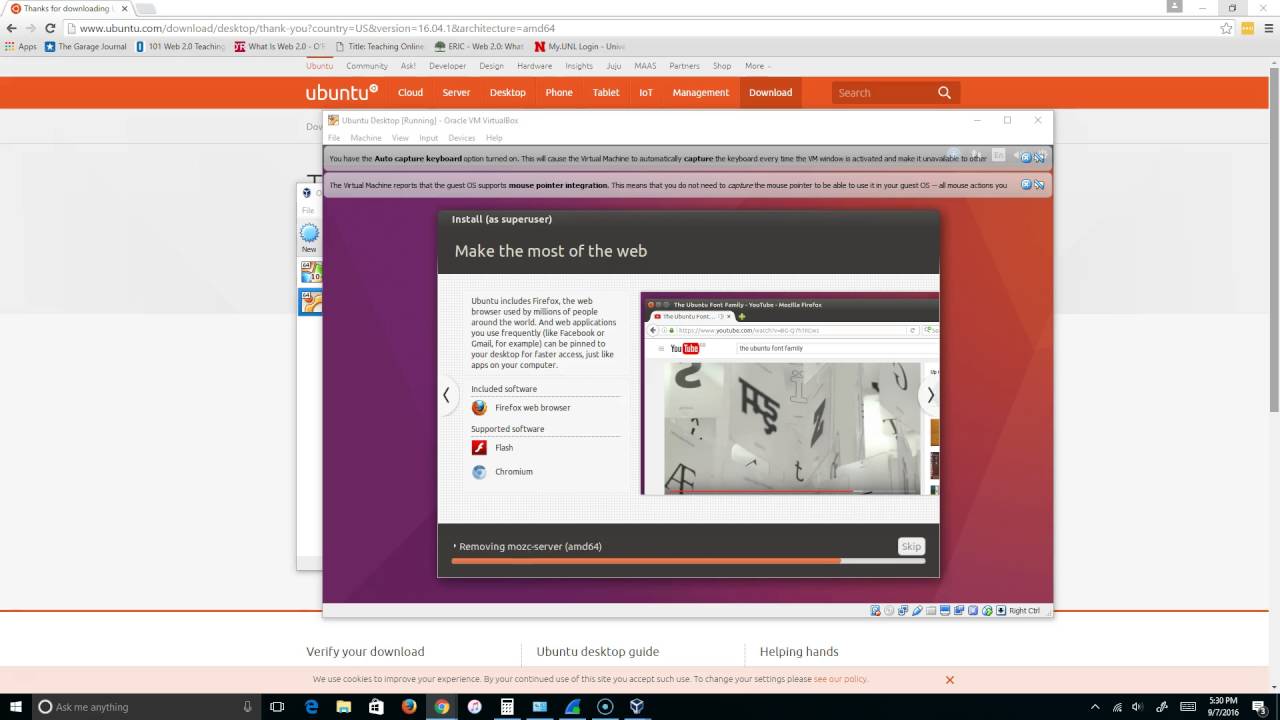Click the Firefox web browser icon in installer slide
The height and width of the screenshot is (720, 1280).
coord(479,408)
